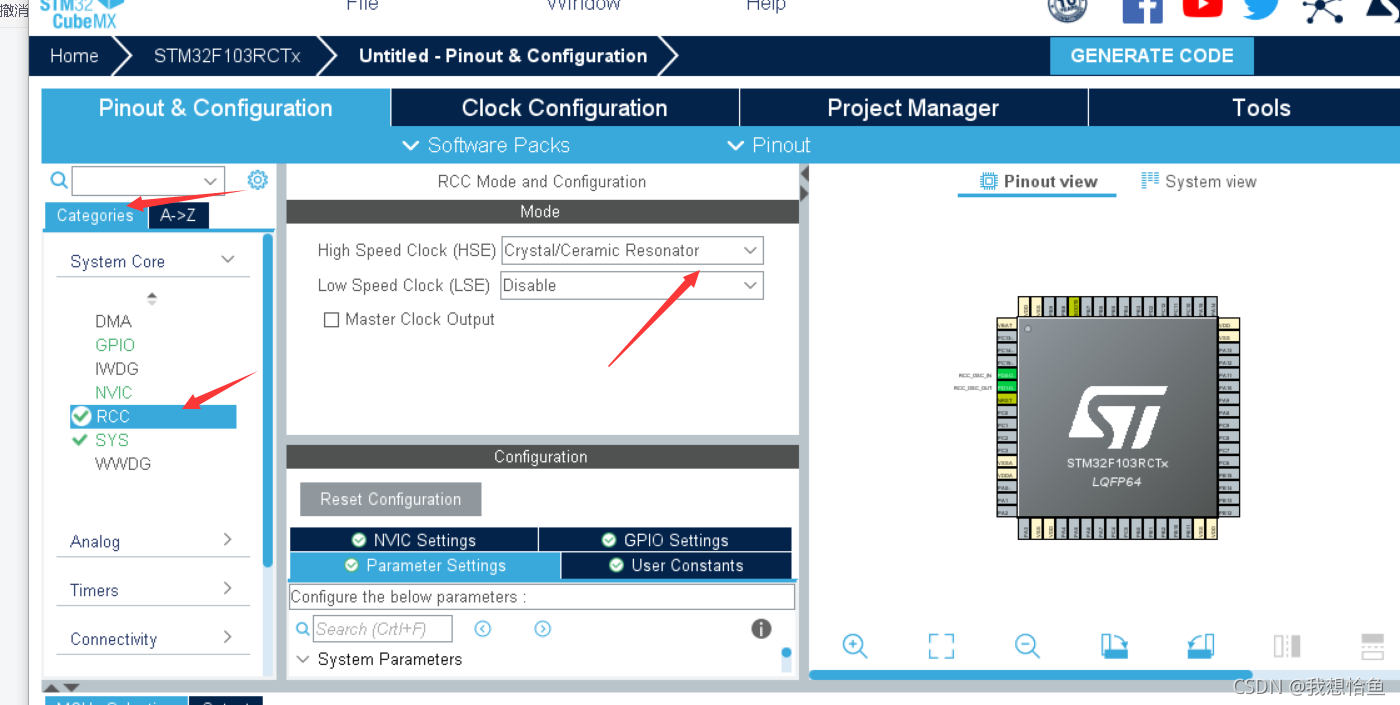The width and height of the screenshot is (1400, 705).
Task: Open the category search combo box arrow
Action: [210, 181]
